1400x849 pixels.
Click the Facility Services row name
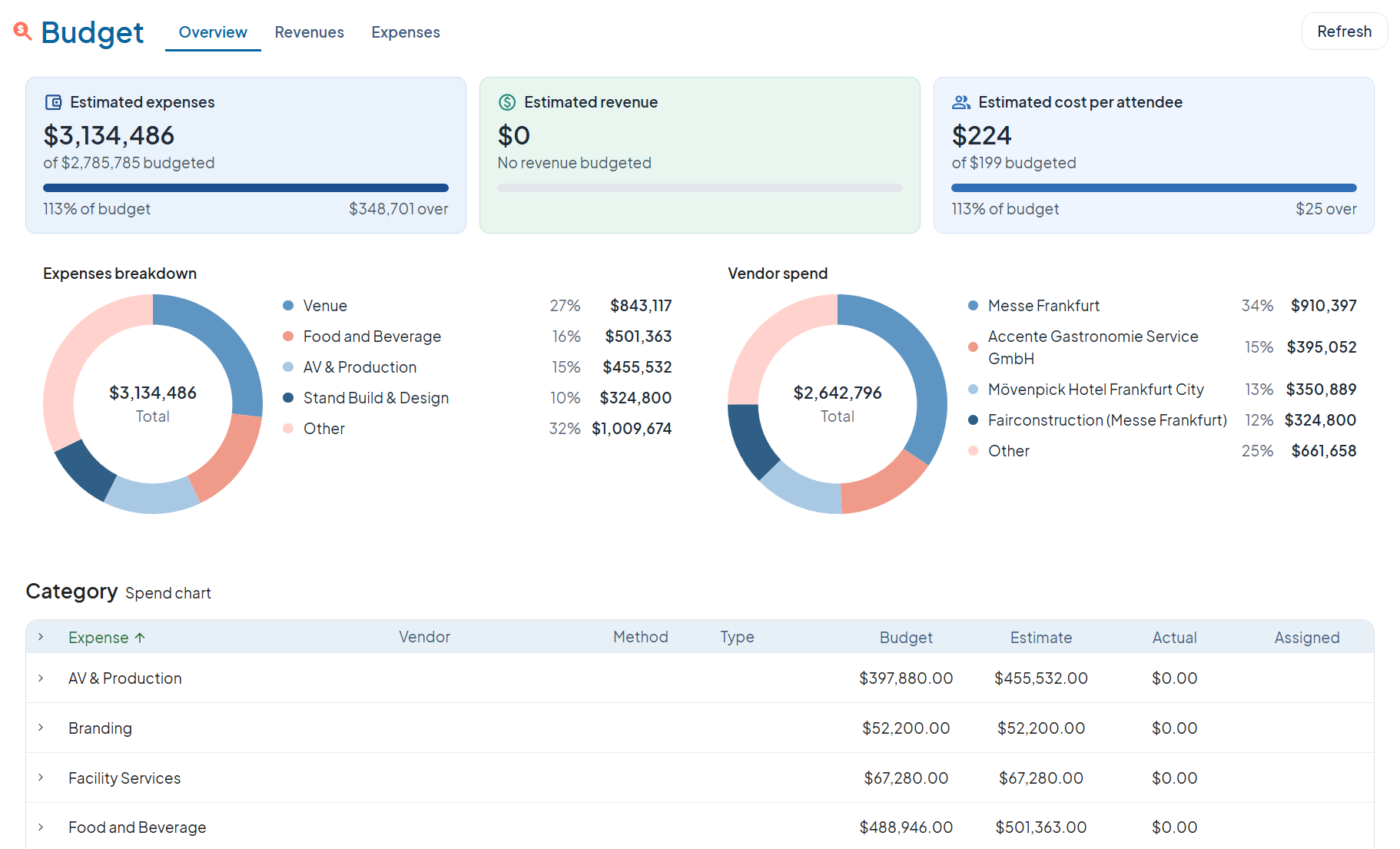click(124, 778)
